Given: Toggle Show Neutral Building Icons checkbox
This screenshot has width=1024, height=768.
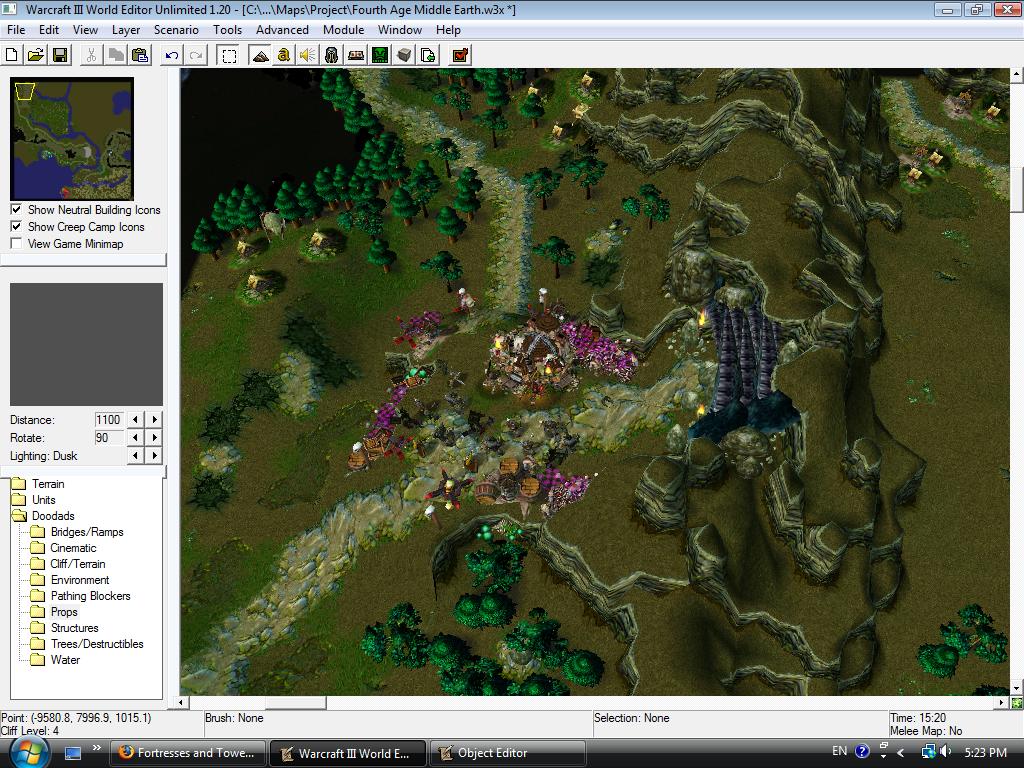Looking at the screenshot, I should [16, 210].
